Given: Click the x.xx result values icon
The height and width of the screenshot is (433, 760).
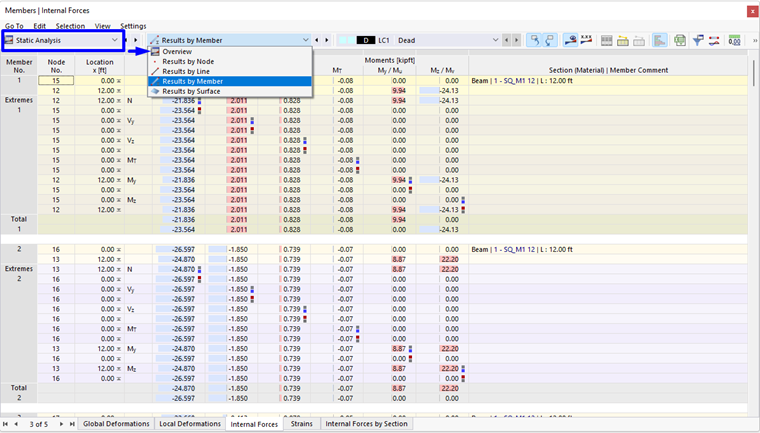Looking at the screenshot, I should click(x=586, y=41).
